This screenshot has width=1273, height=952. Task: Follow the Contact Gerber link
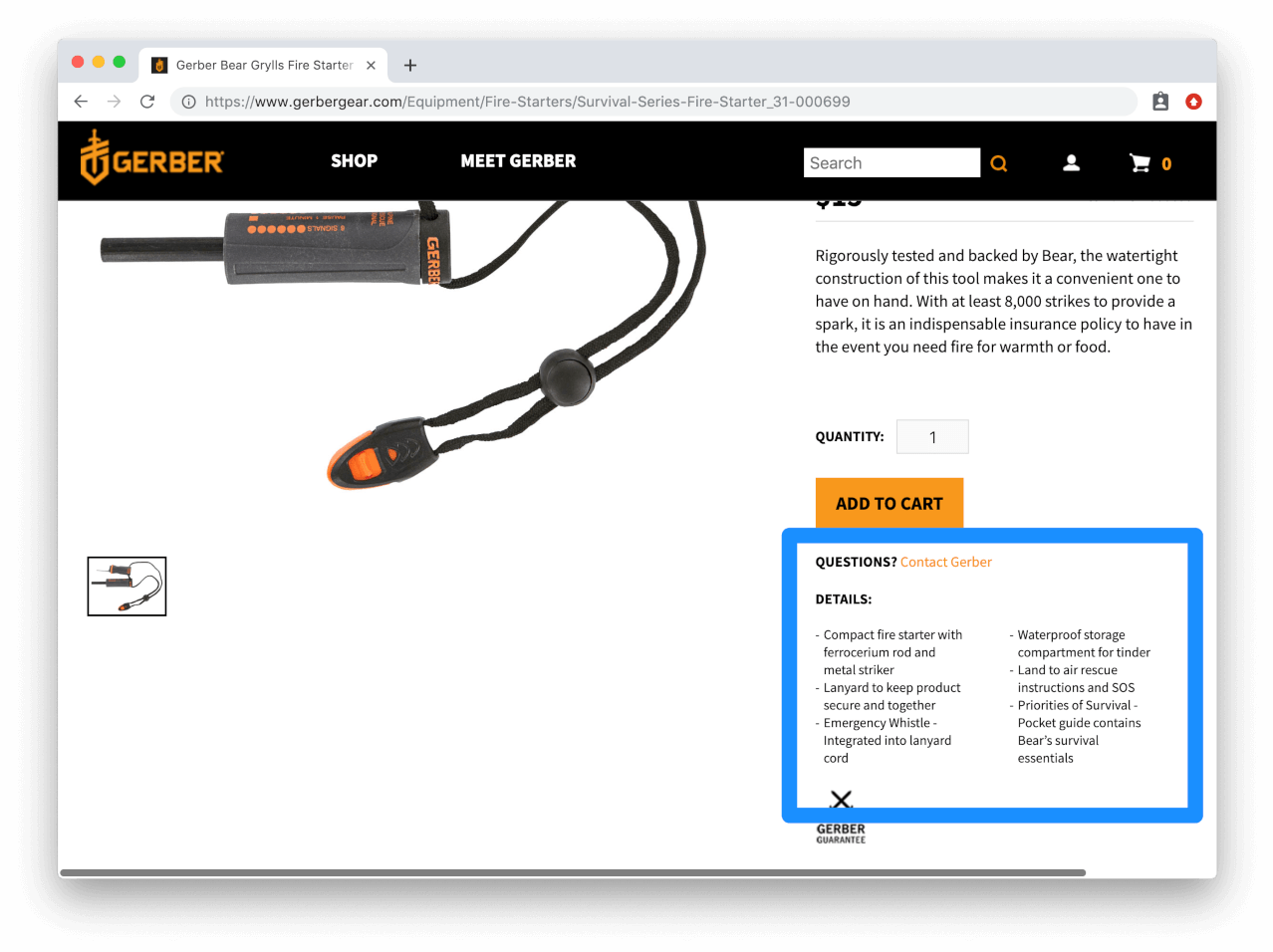tap(946, 562)
